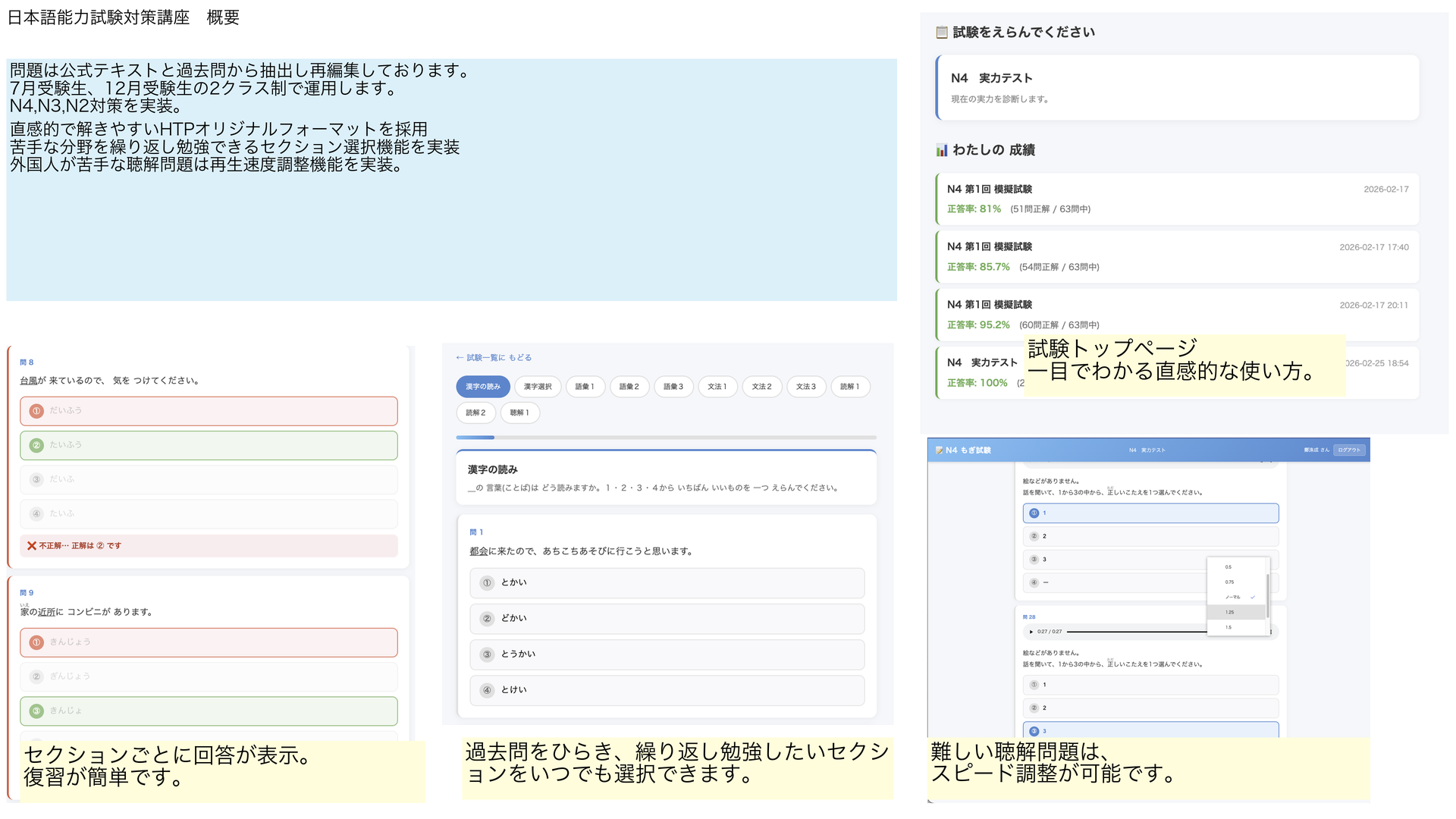Select answer 2 in the listening question

coord(1151,535)
